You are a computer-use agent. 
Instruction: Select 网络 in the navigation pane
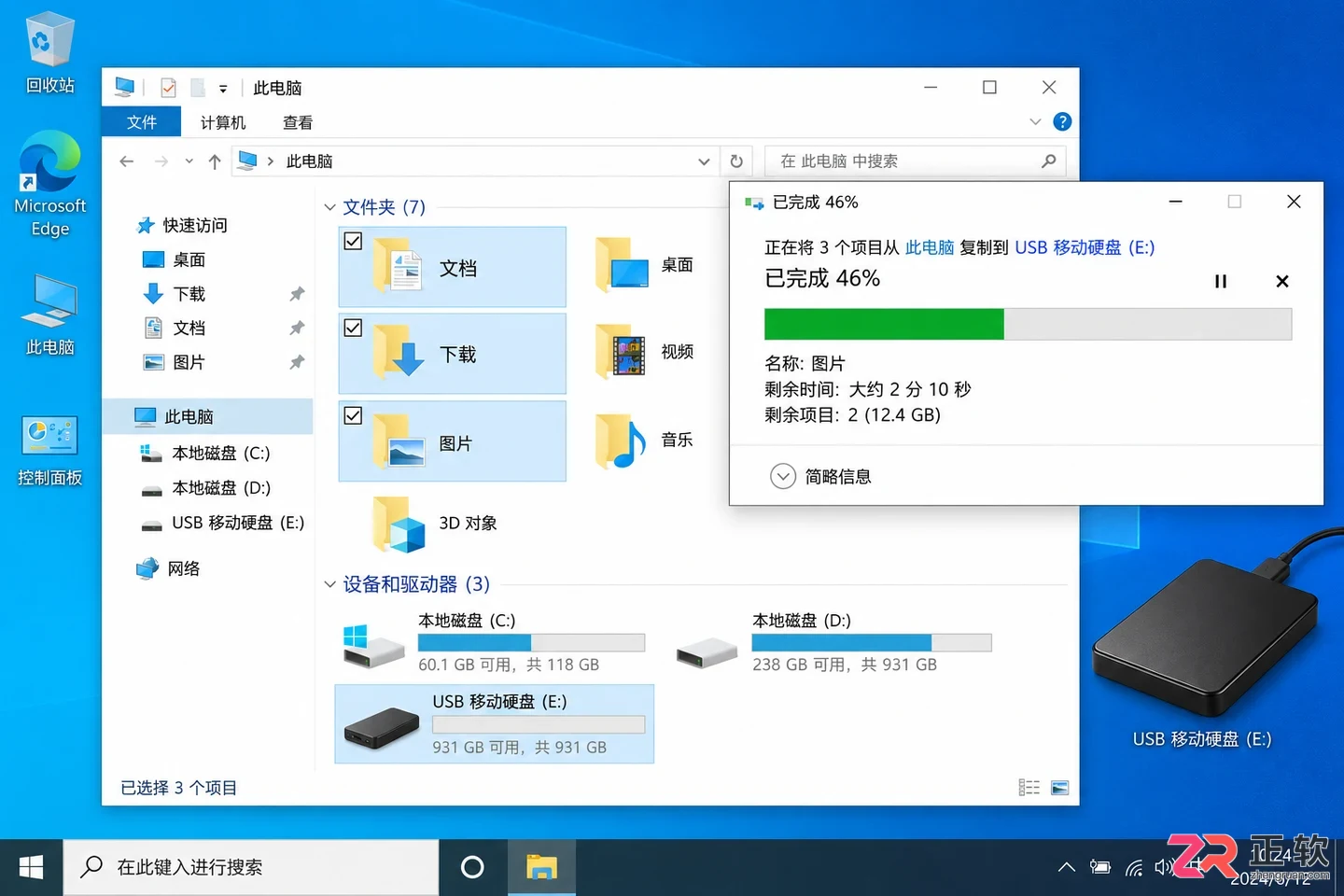click(168, 568)
